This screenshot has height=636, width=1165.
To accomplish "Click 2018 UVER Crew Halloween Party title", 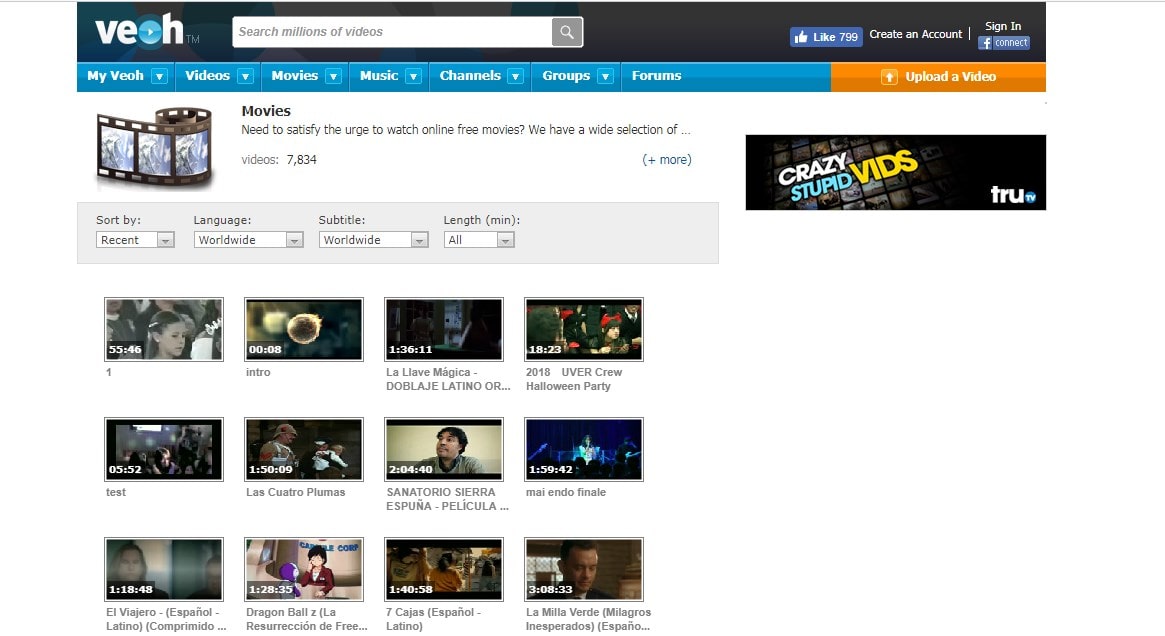I will point(574,379).
